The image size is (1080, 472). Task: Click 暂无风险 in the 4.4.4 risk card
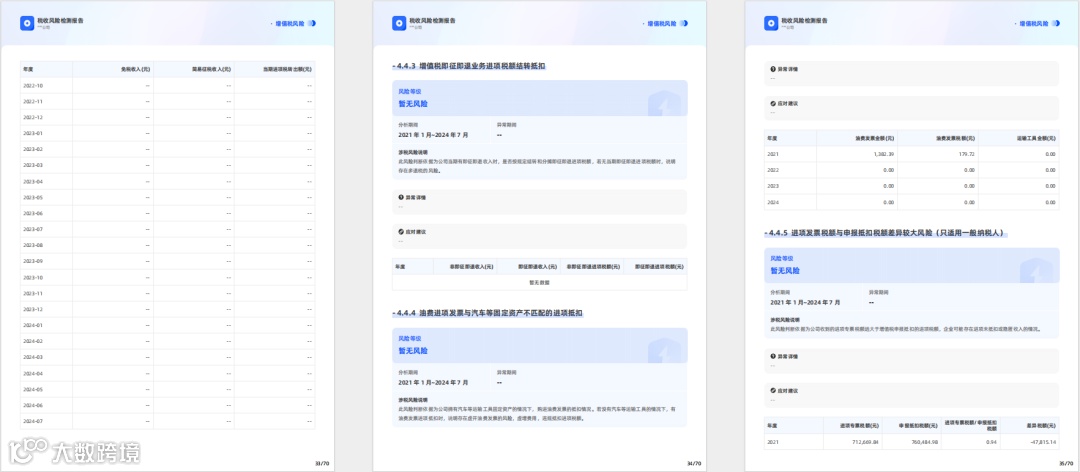(413, 351)
